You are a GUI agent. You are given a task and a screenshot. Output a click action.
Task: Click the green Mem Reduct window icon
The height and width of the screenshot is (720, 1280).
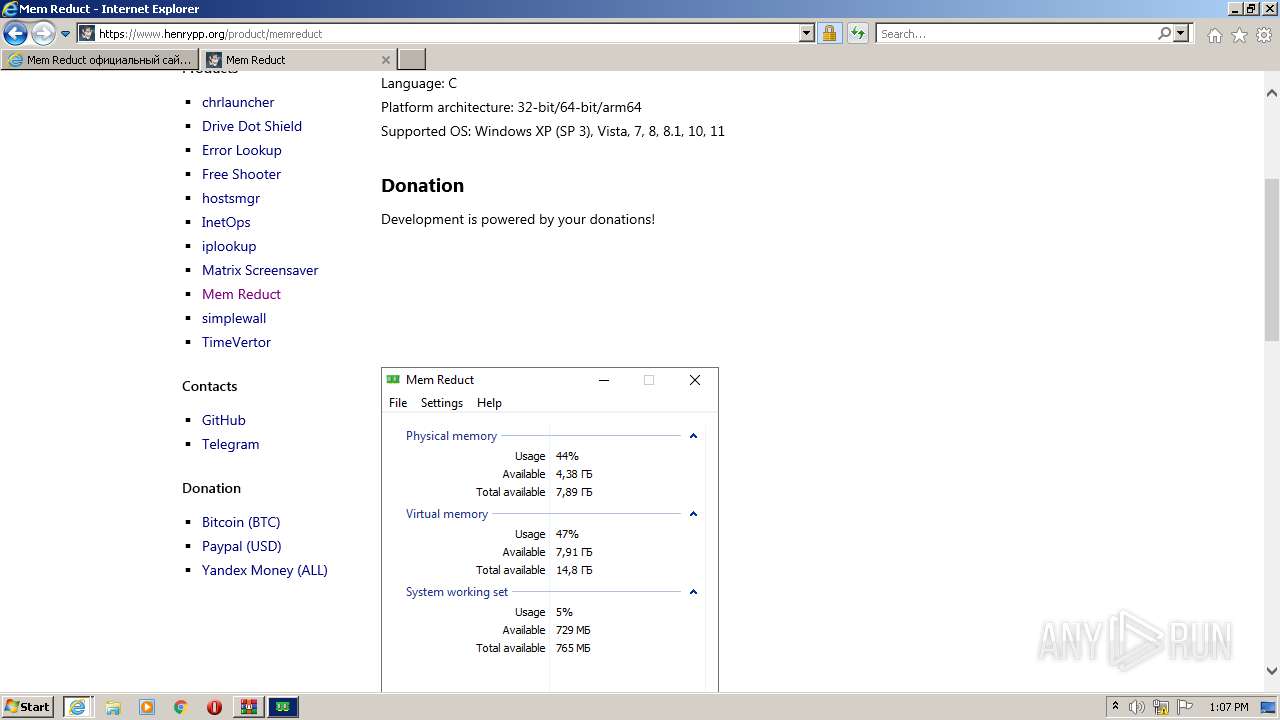tap(393, 380)
